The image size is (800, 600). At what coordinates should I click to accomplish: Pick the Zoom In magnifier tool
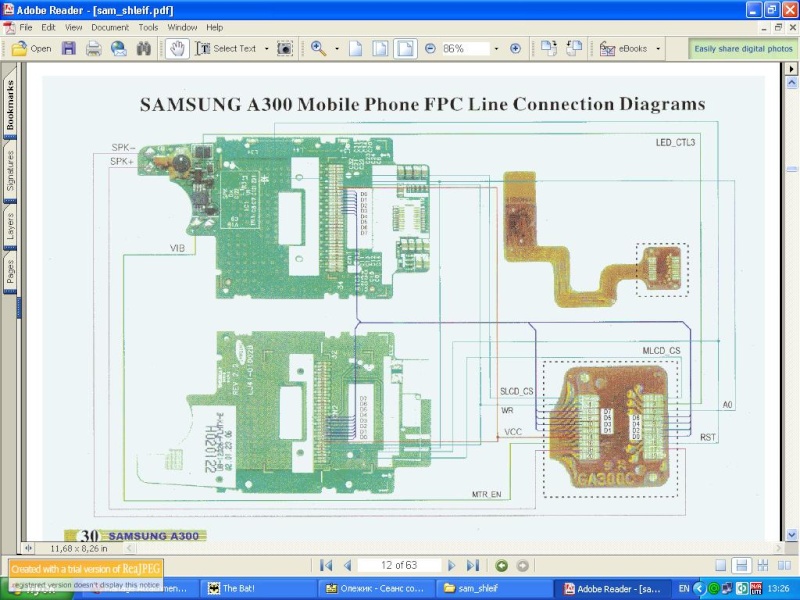[319, 48]
